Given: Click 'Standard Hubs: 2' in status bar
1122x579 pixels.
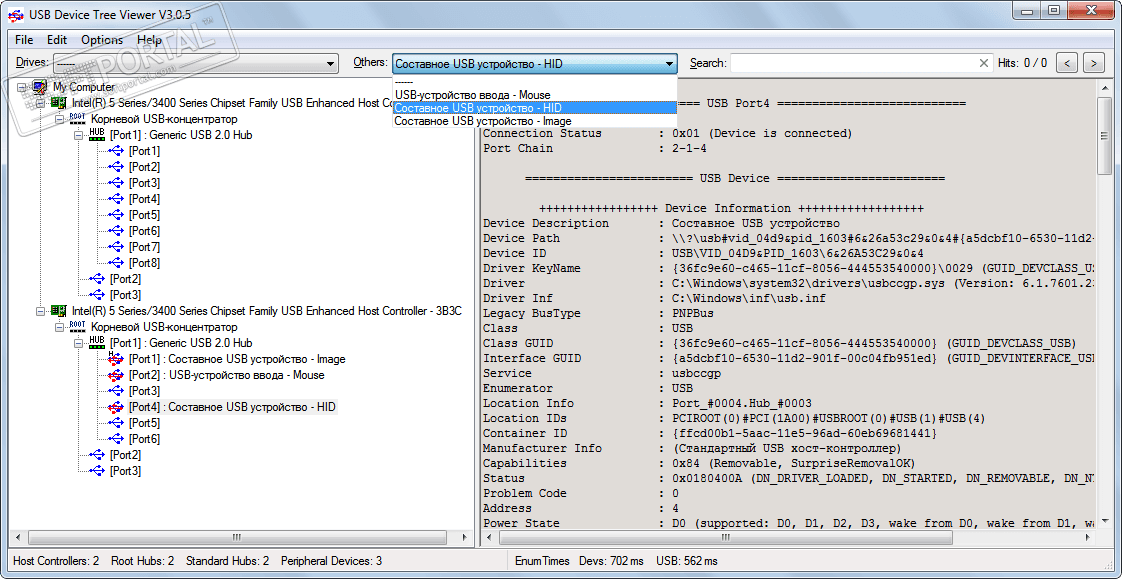Looking at the screenshot, I should (228, 561).
